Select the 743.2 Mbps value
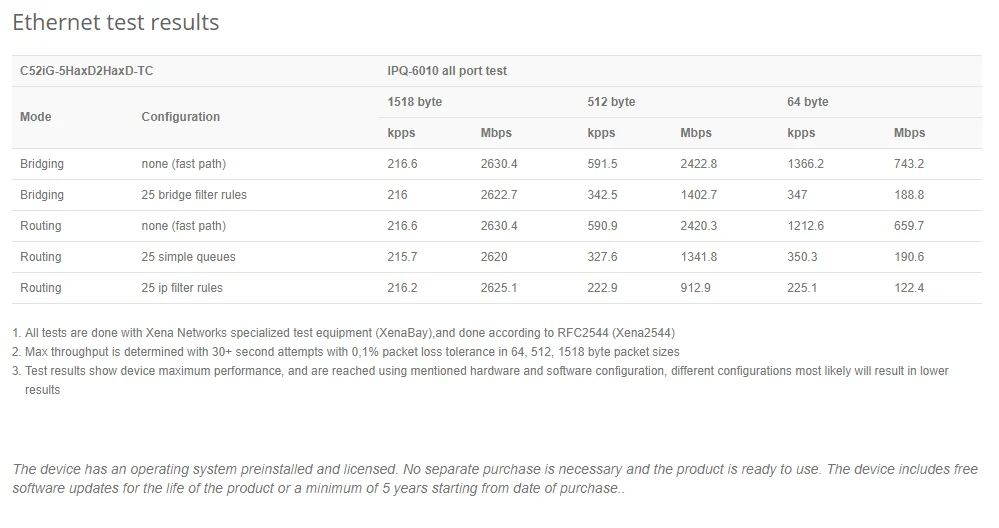 (909, 164)
